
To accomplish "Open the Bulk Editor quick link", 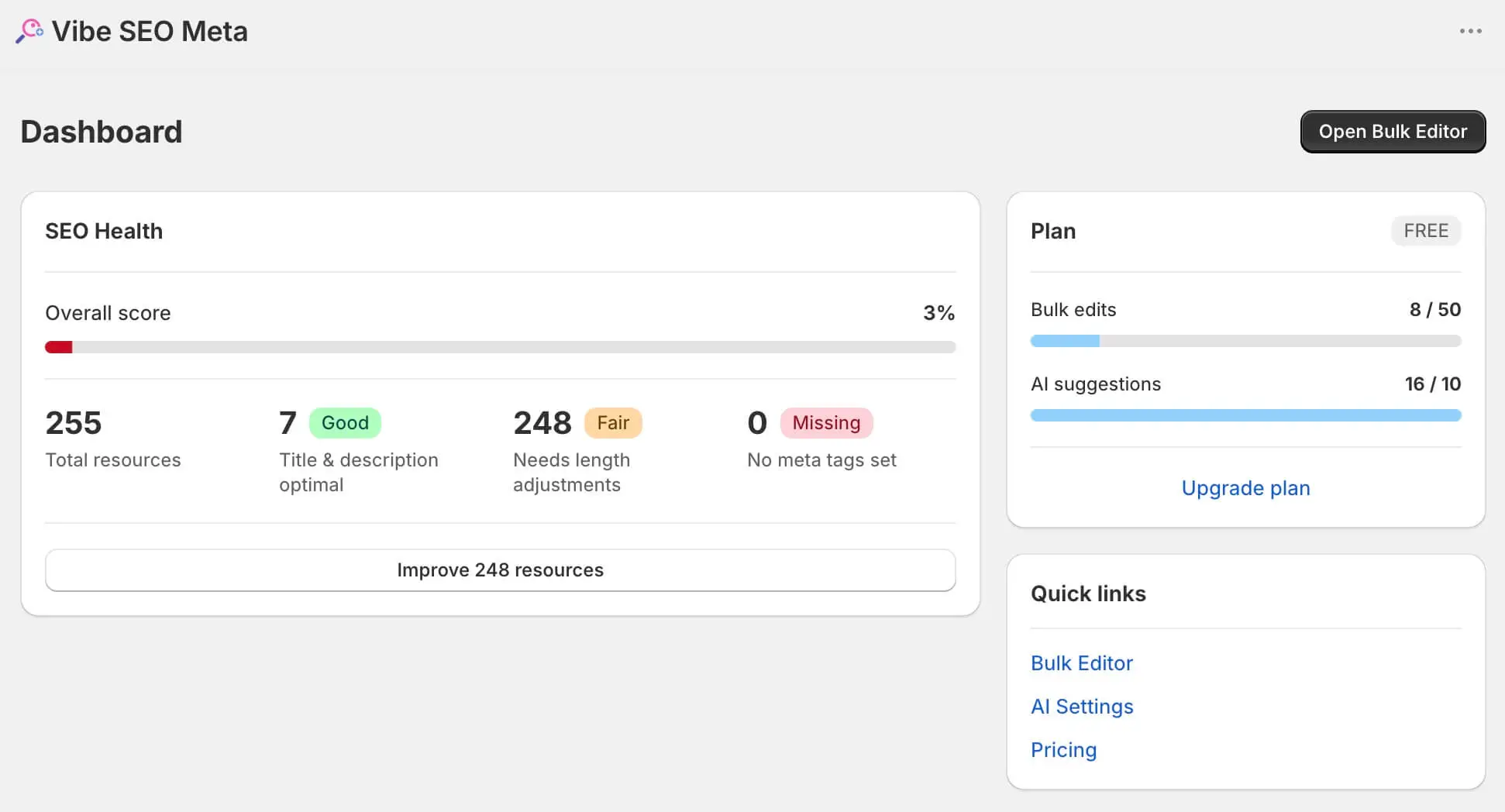I will [1081, 663].
